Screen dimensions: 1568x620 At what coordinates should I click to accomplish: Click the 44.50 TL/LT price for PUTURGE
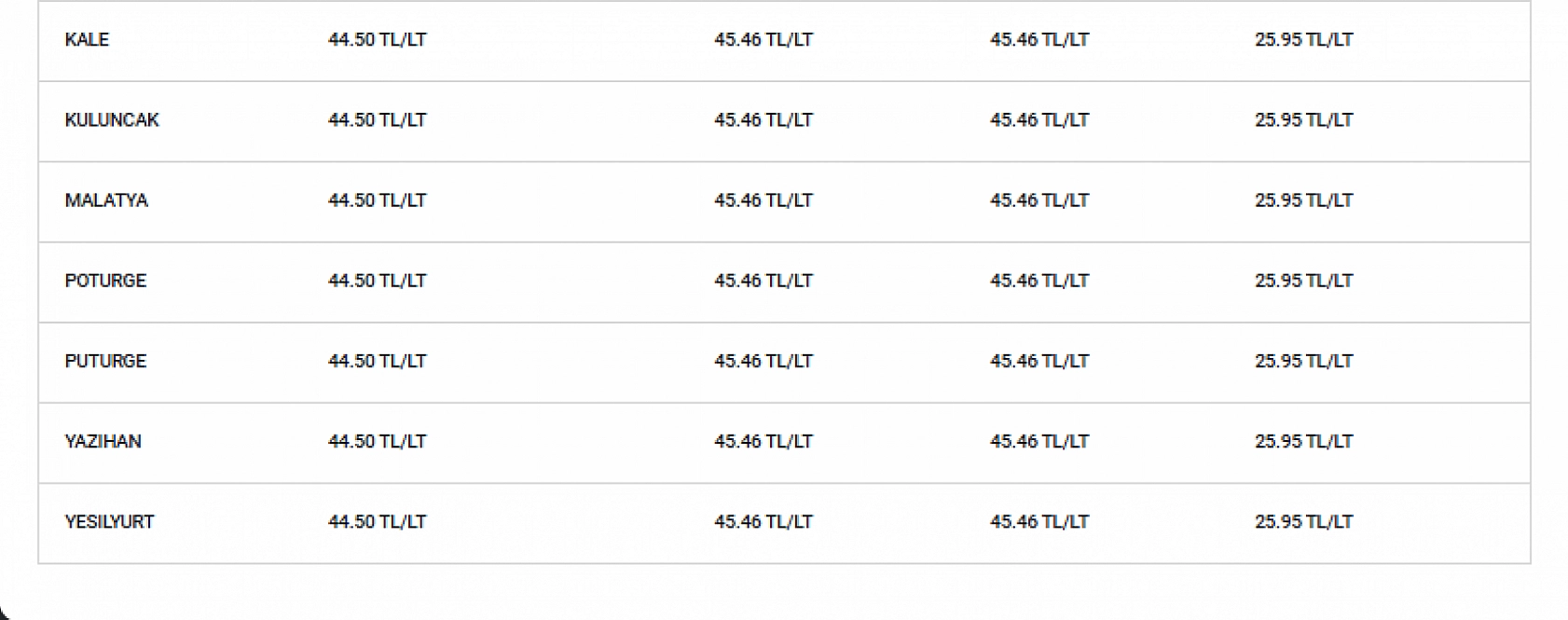pos(377,361)
